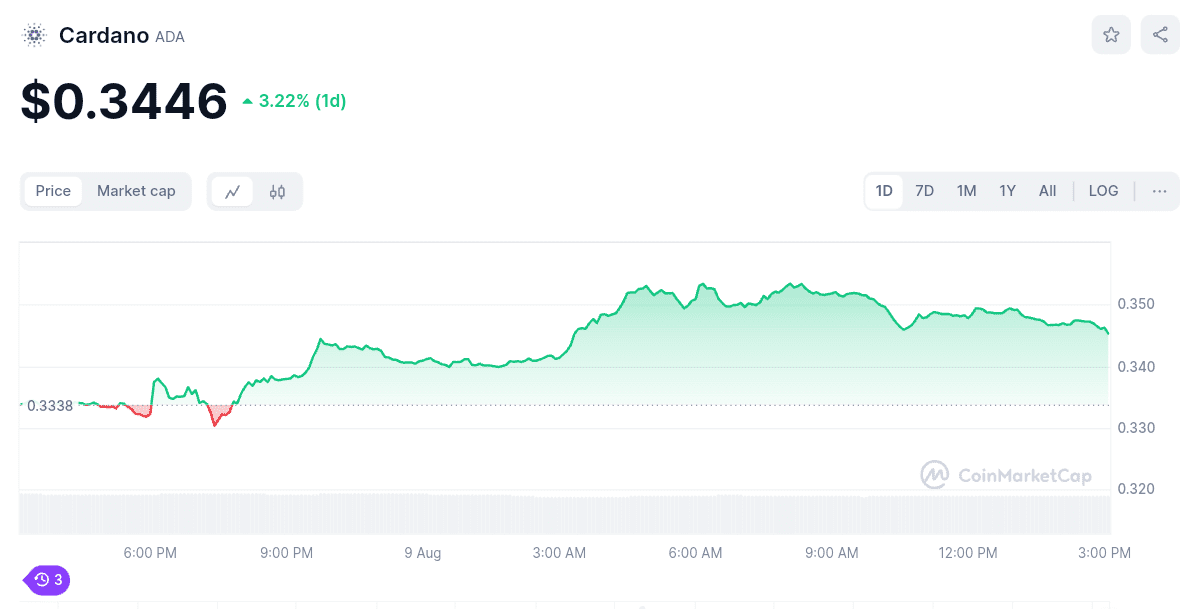The height and width of the screenshot is (609, 1197).
Task: Toggle LOG scale on chart
Action: click(1103, 191)
